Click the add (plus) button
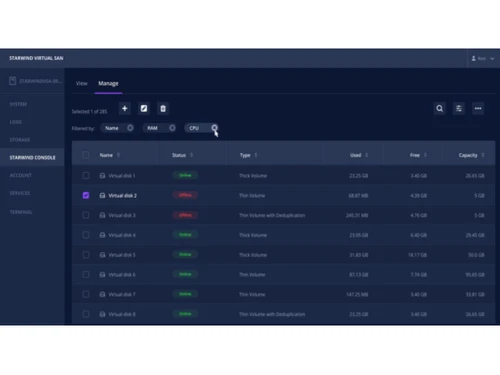The image size is (500, 375). pos(125,109)
